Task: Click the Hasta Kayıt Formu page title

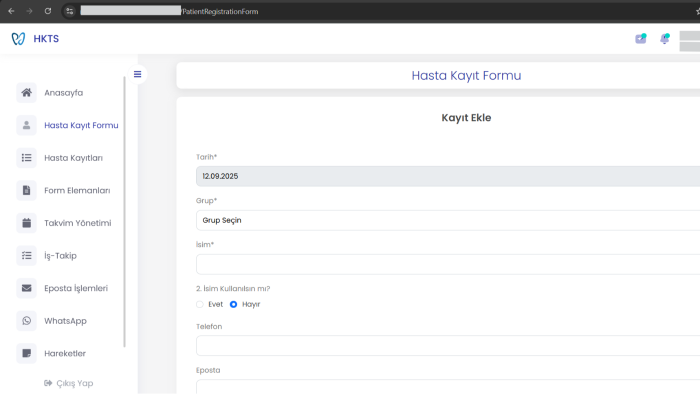Action: 466,75
